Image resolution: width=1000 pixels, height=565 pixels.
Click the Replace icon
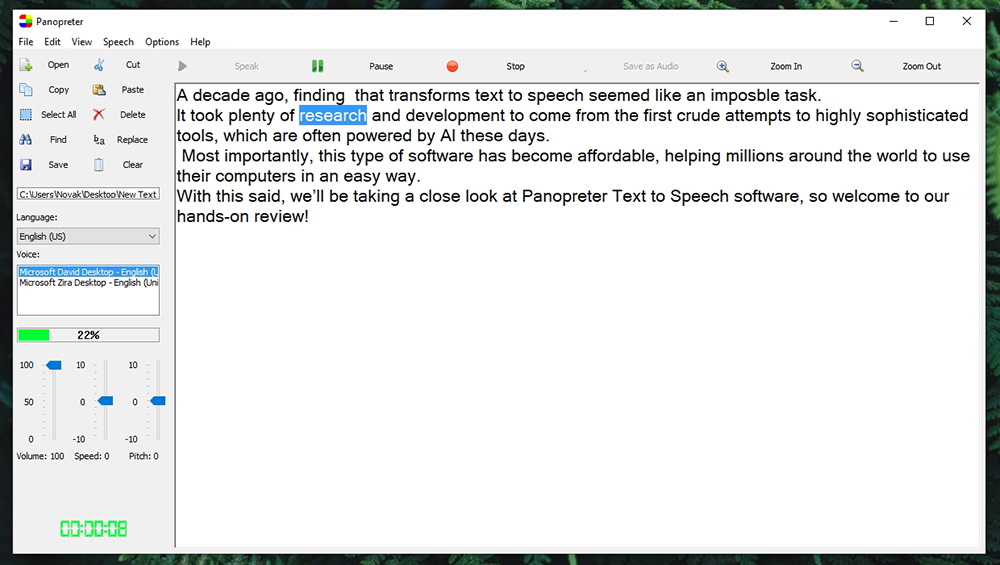click(x=99, y=140)
